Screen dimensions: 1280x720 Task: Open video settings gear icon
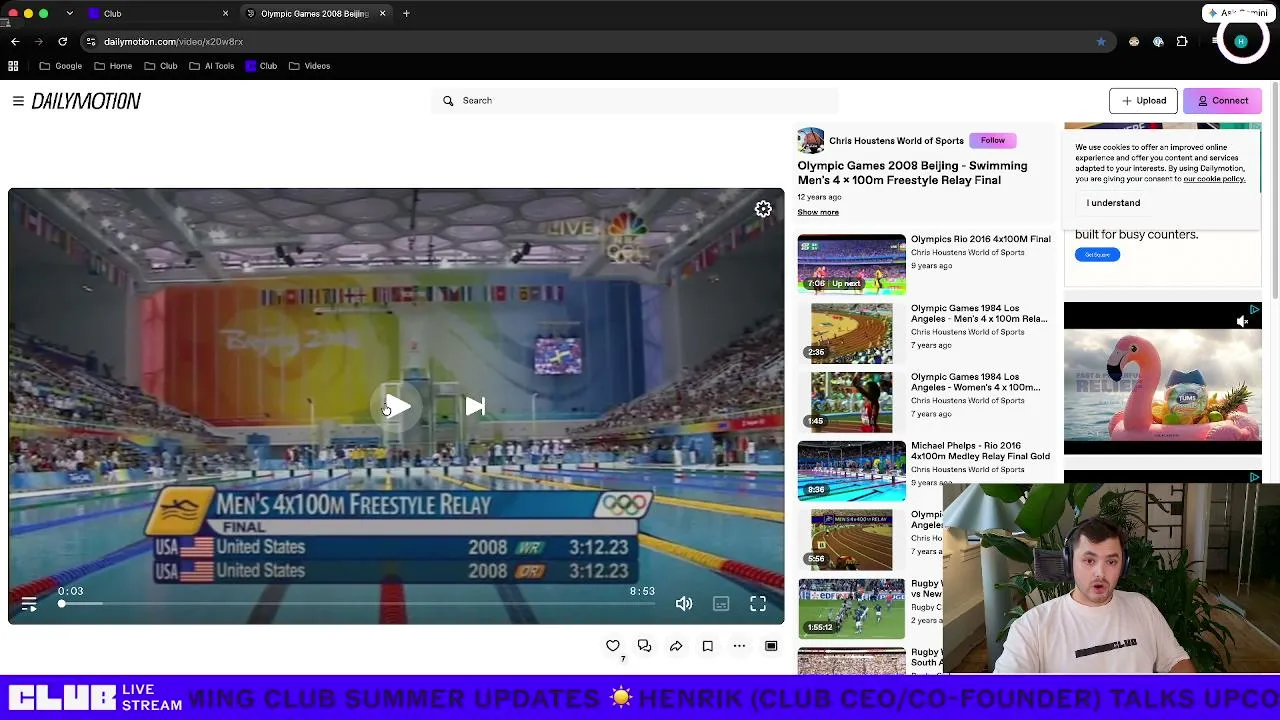click(x=763, y=209)
